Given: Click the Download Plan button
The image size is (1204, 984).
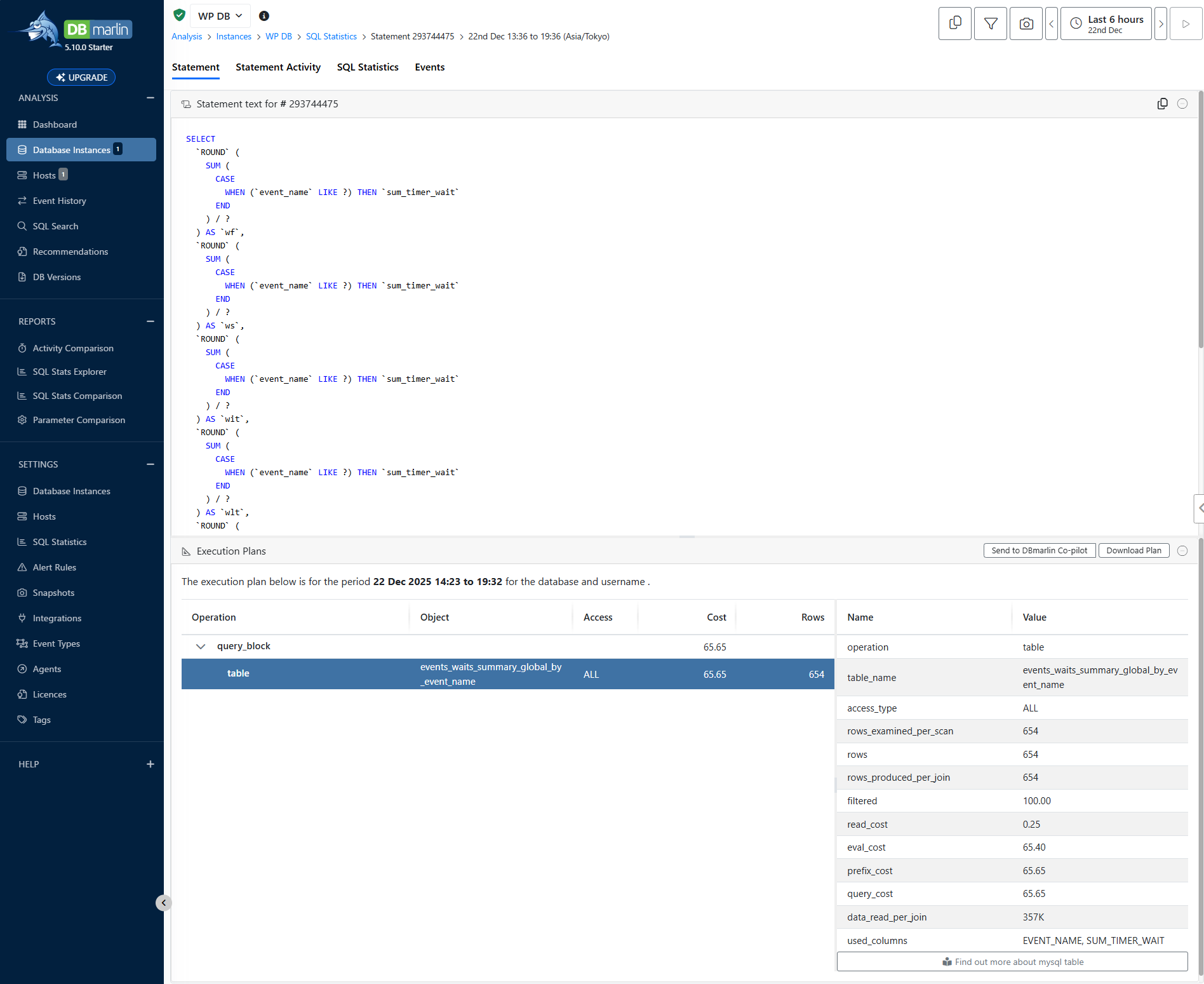Looking at the screenshot, I should pos(1134,551).
